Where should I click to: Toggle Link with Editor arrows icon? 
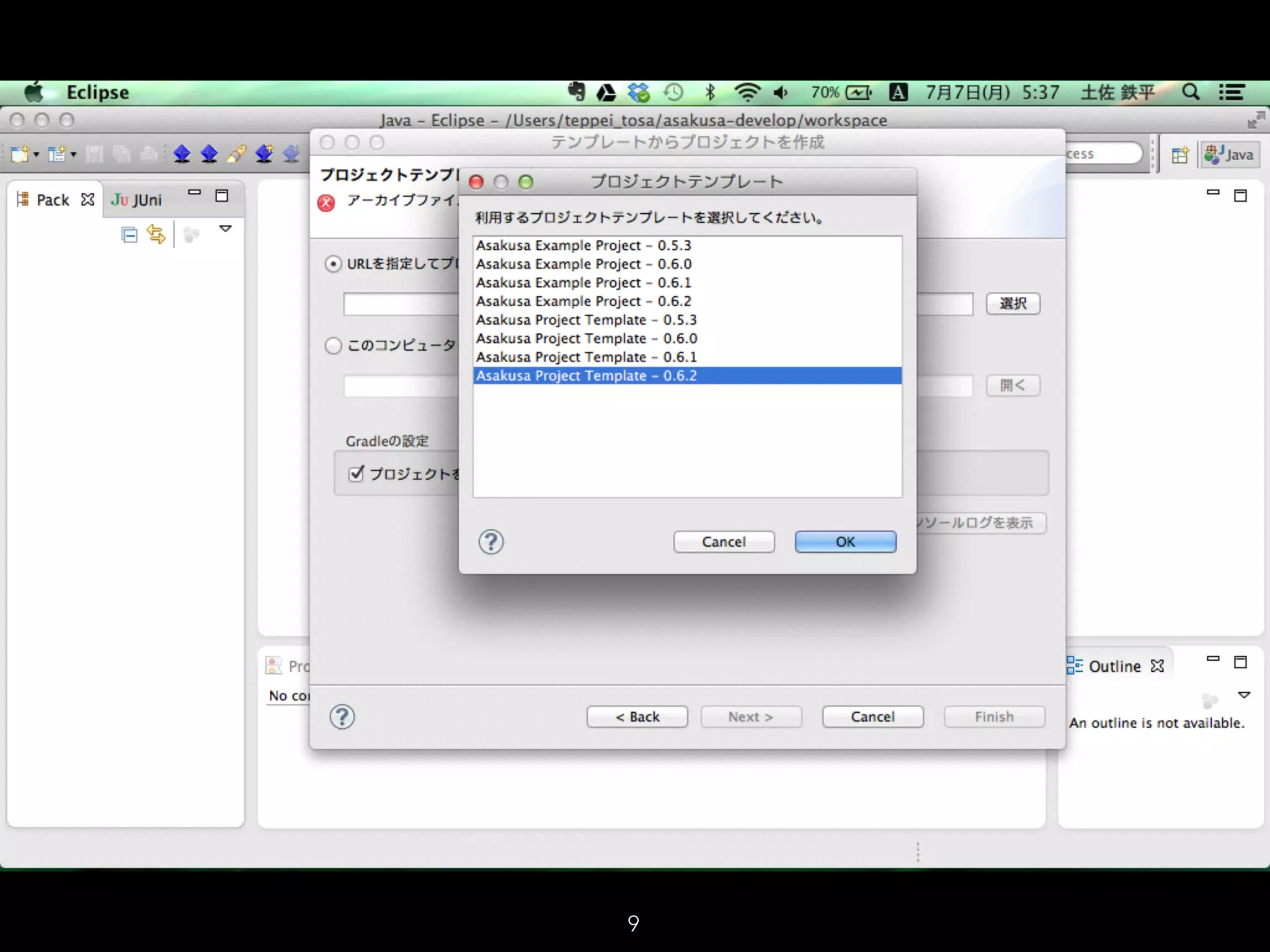click(x=156, y=234)
